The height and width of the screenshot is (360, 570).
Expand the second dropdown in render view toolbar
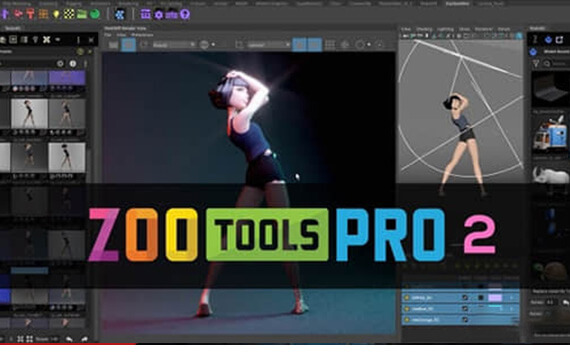tap(268, 45)
